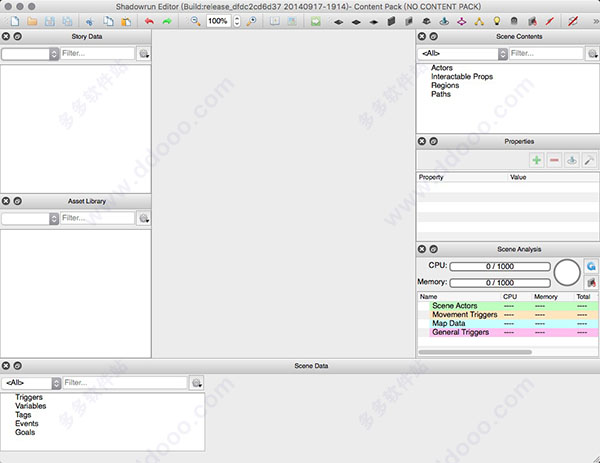
Task: Select the light bulb tool icon
Action: coord(497,21)
